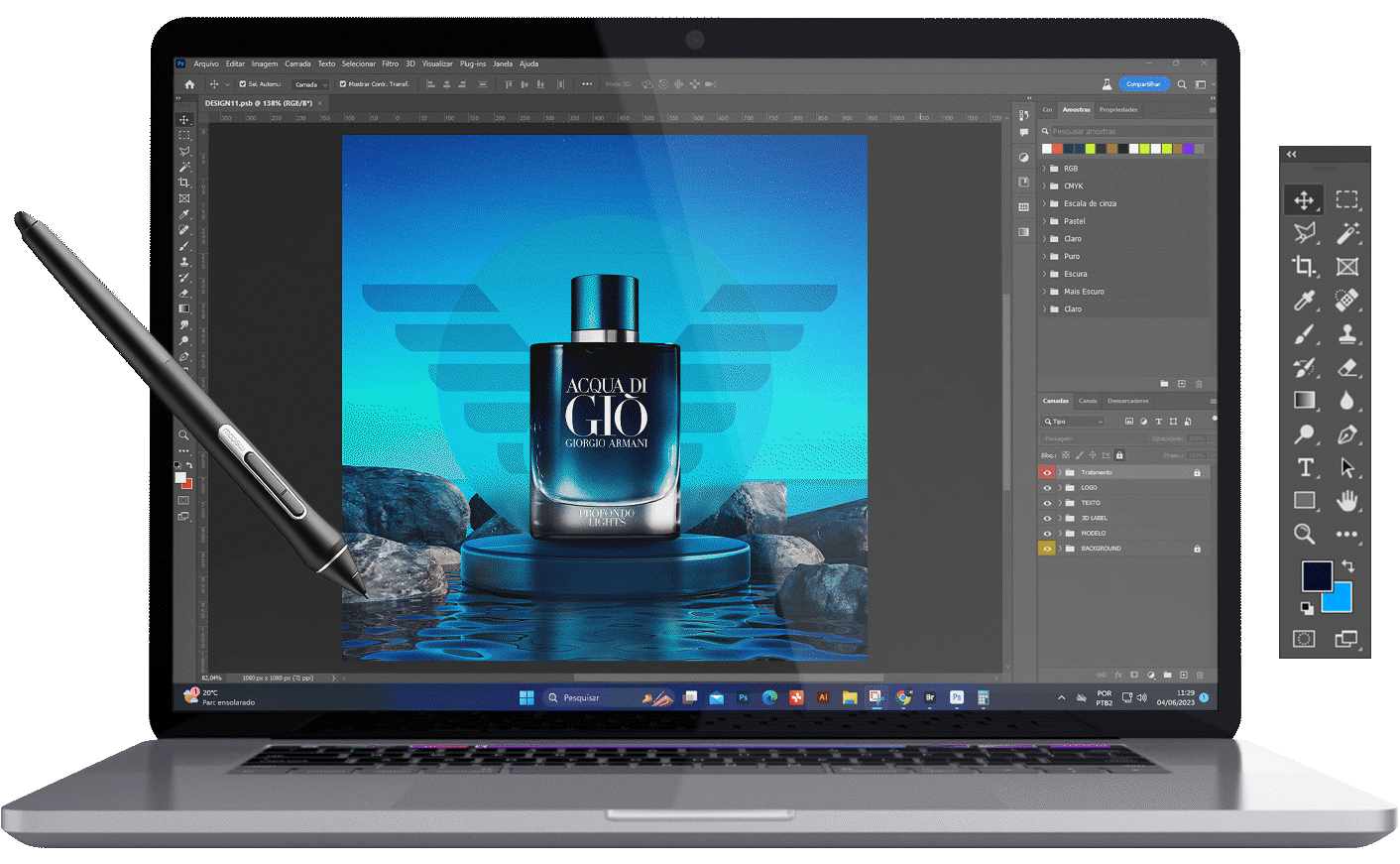
Task: Choose the Eyedropper tool in enlarged toolbar
Action: [x=1304, y=301]
